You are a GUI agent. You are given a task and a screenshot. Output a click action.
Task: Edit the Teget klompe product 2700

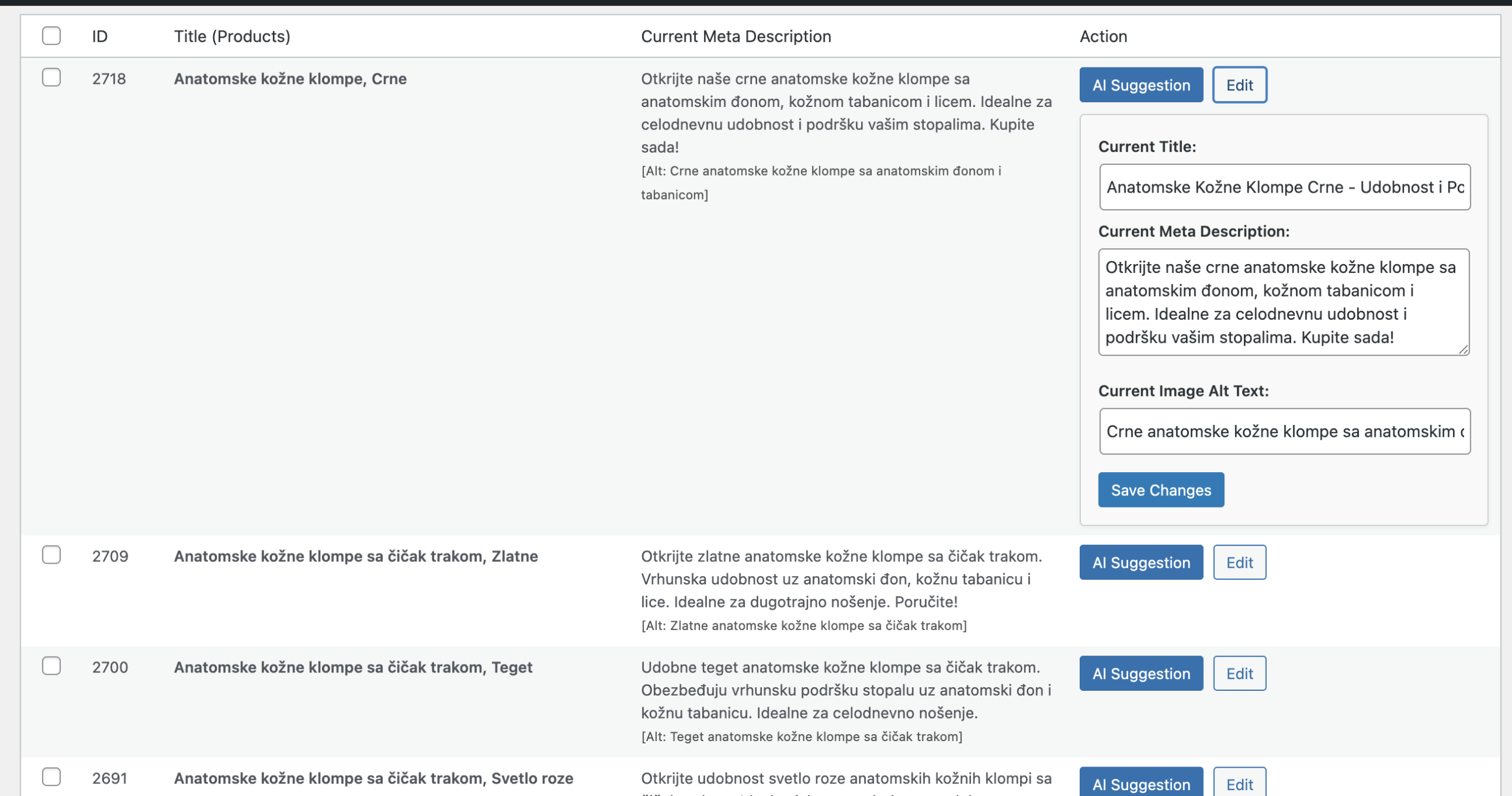click(1239, 674)
